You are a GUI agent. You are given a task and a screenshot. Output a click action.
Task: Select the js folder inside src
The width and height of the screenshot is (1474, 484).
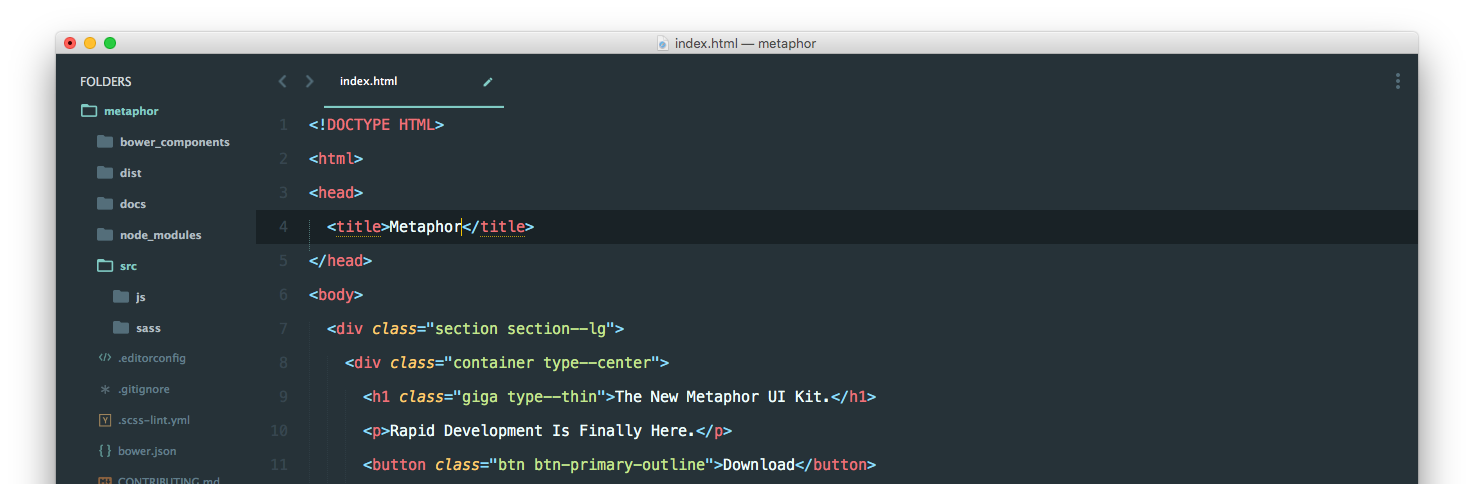pyautogui.click(x=141, y=297)
